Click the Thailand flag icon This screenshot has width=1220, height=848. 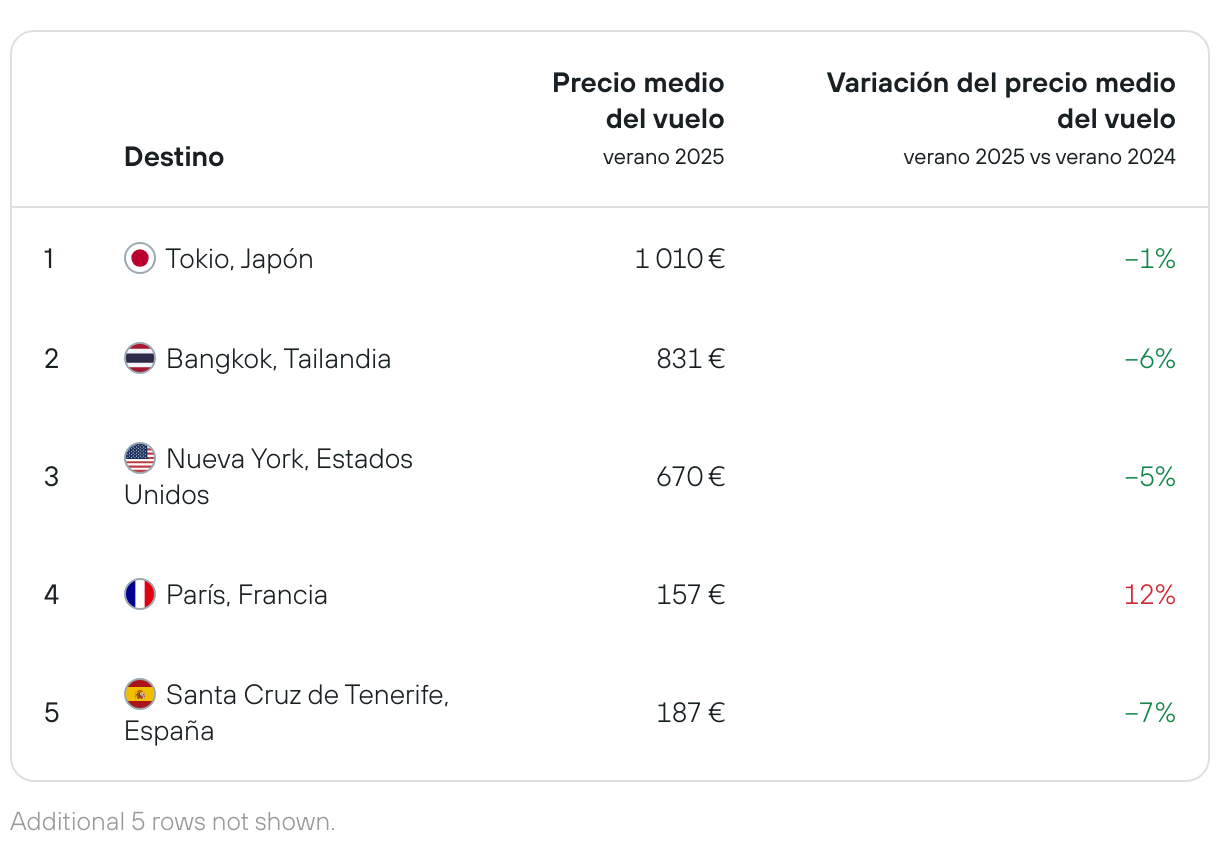click(140, 358)
